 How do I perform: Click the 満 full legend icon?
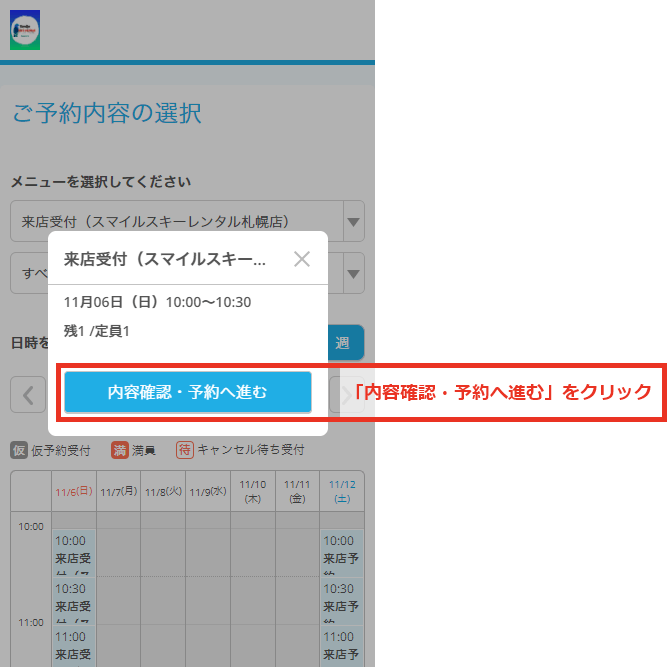(120, 450)
